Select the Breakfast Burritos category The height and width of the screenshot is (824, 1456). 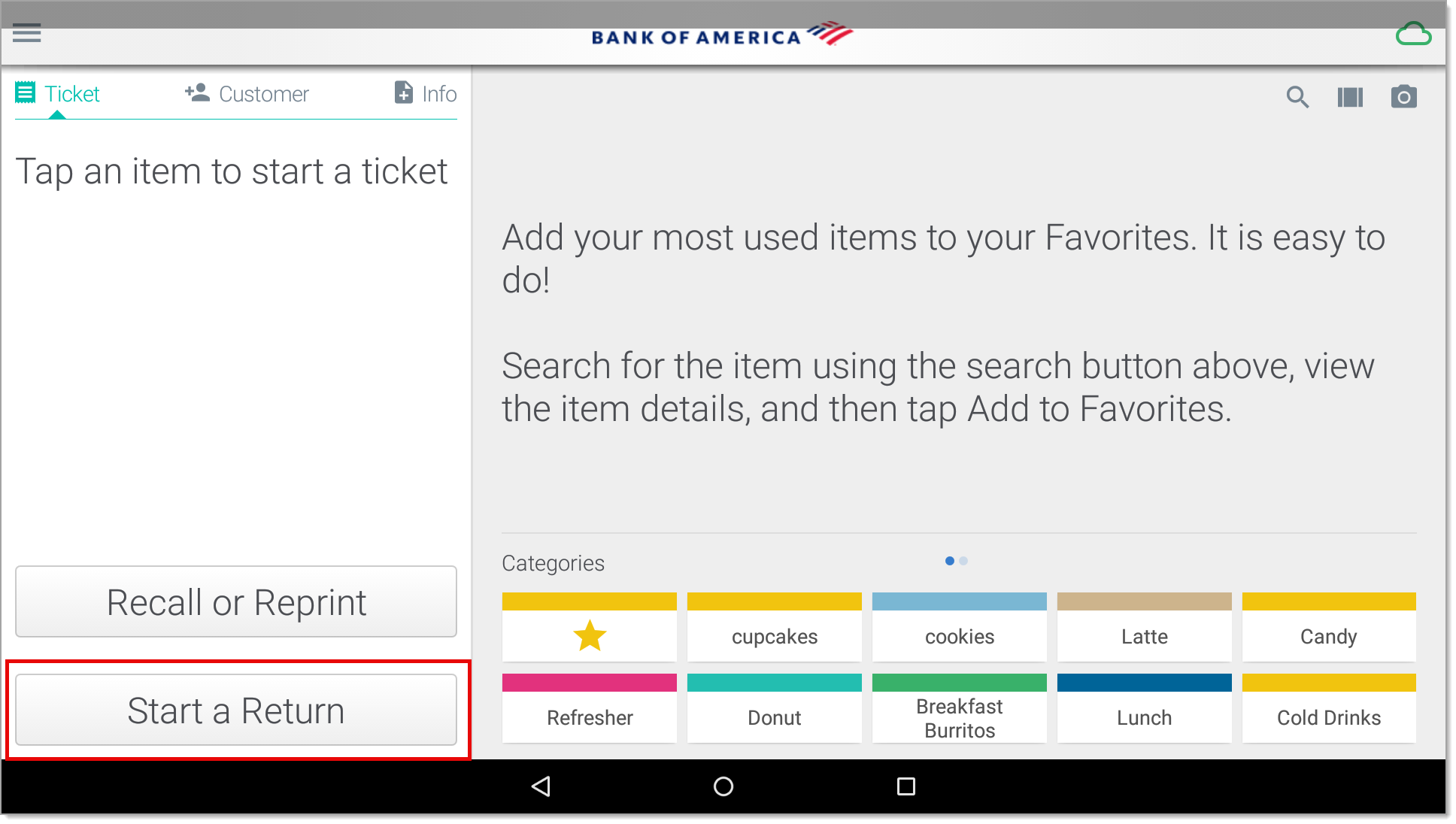point(960,708)
